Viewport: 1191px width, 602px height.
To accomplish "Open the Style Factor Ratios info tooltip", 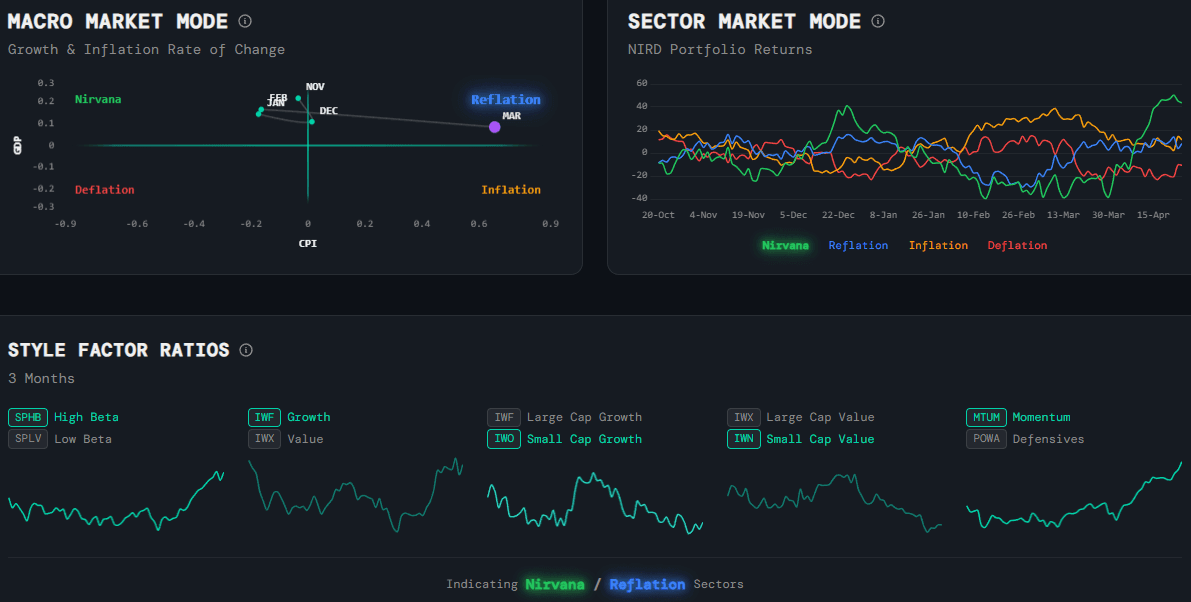I will [246, 350].
